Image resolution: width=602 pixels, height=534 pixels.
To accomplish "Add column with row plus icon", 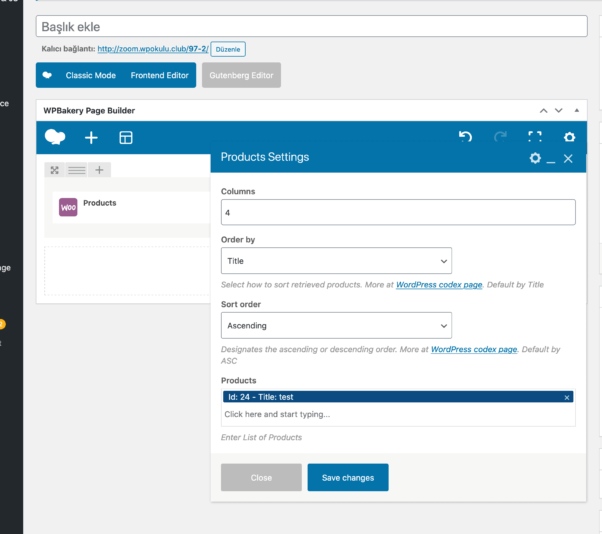I will coord(99,170).
